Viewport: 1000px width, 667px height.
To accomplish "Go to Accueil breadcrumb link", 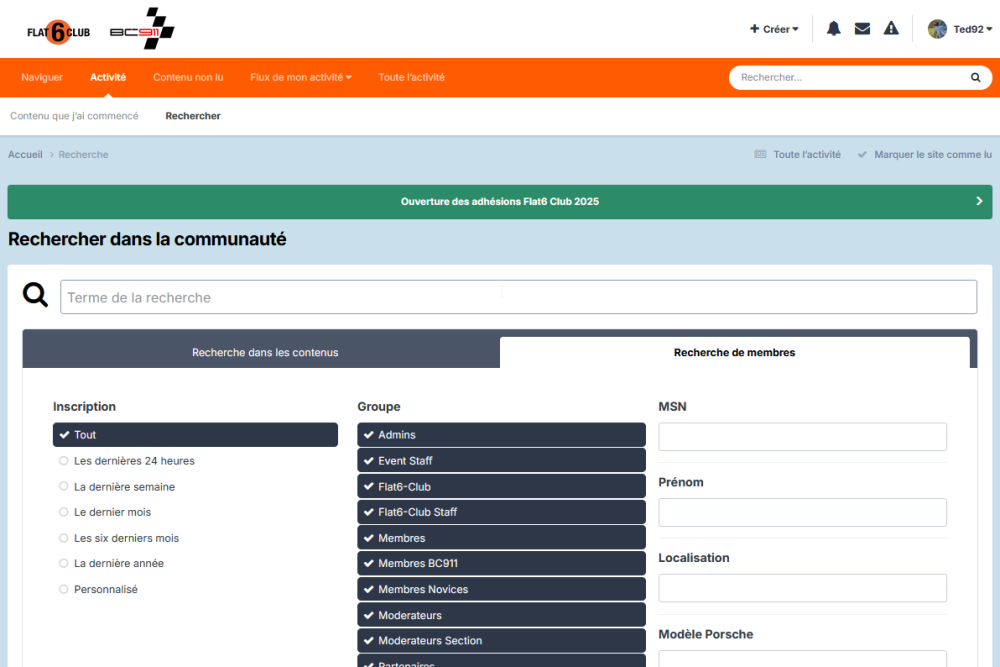I will [25, 155].
